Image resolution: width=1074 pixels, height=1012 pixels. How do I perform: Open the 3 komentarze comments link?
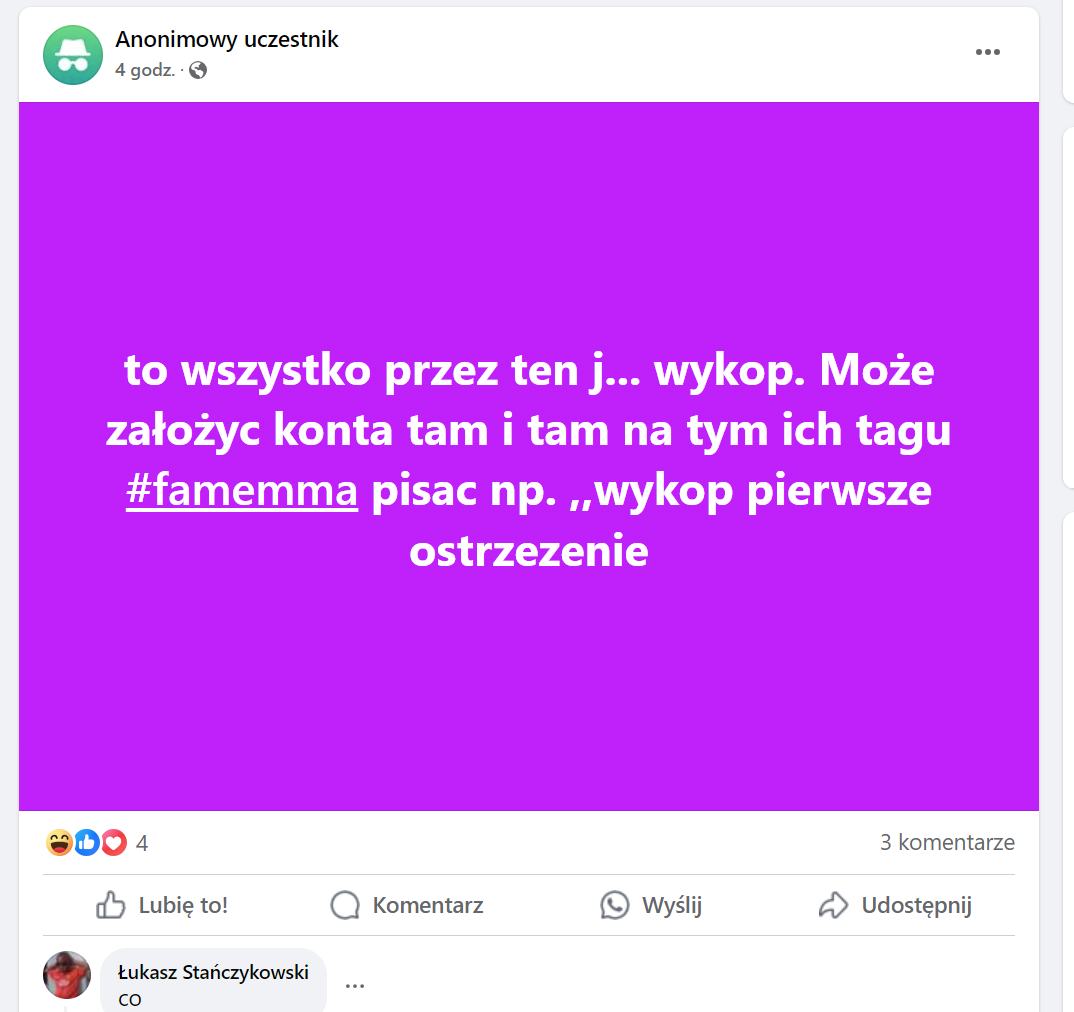(947, 842)
